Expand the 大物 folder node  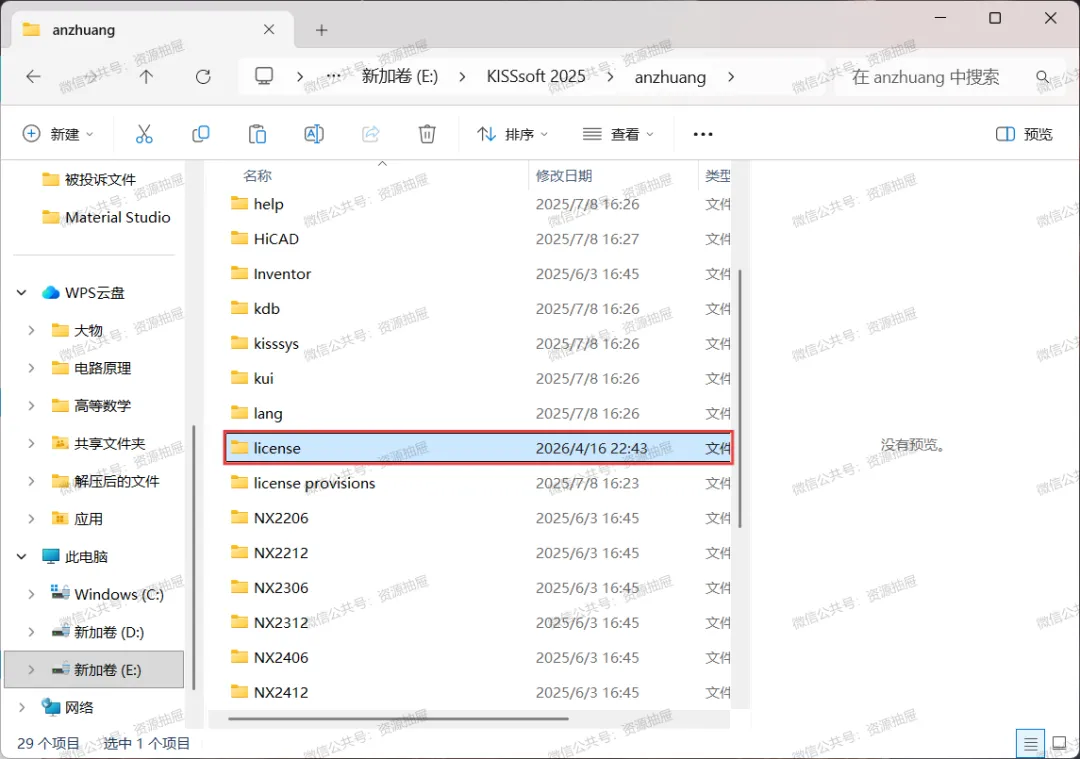point(31,331)
